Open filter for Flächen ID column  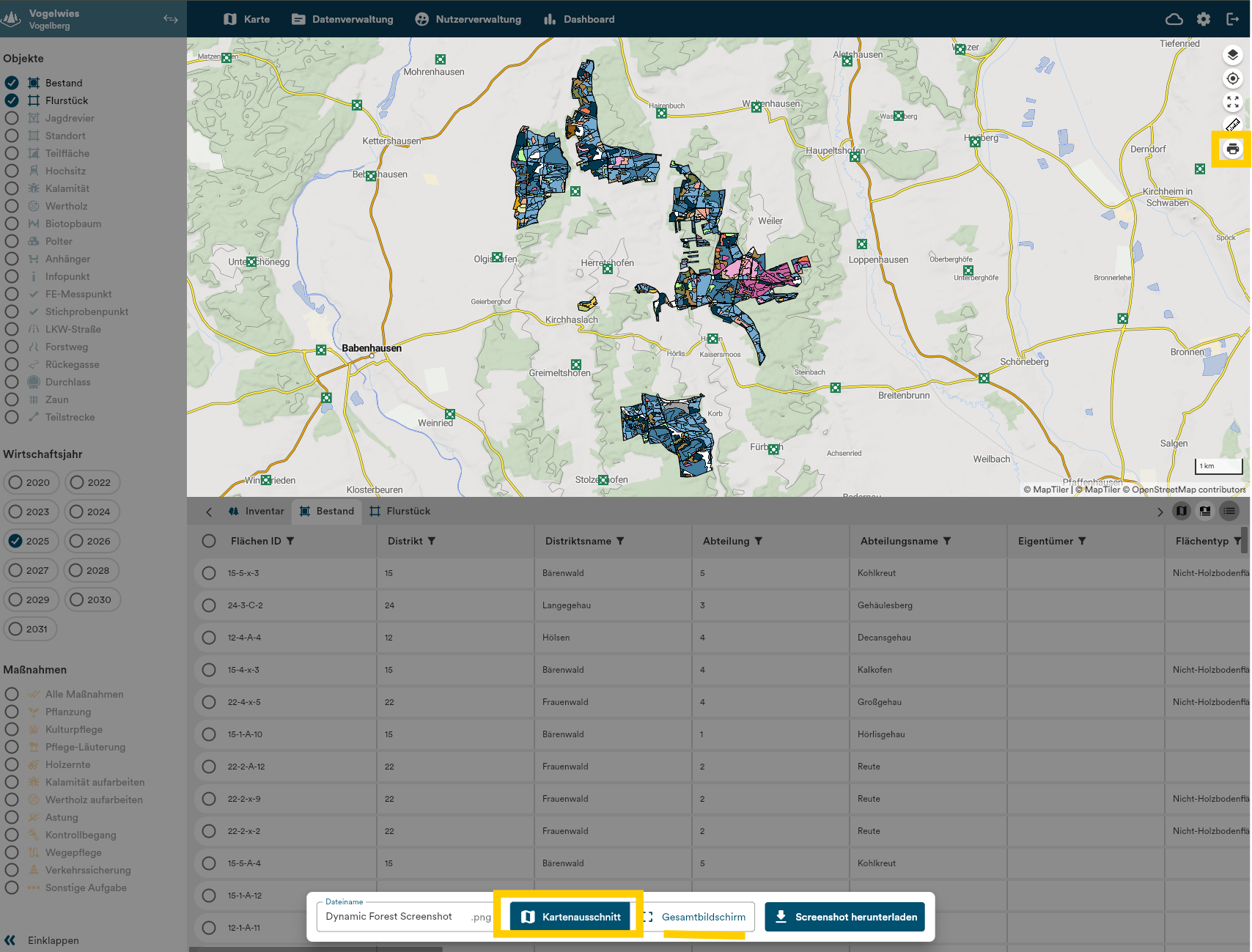point(290,541)
